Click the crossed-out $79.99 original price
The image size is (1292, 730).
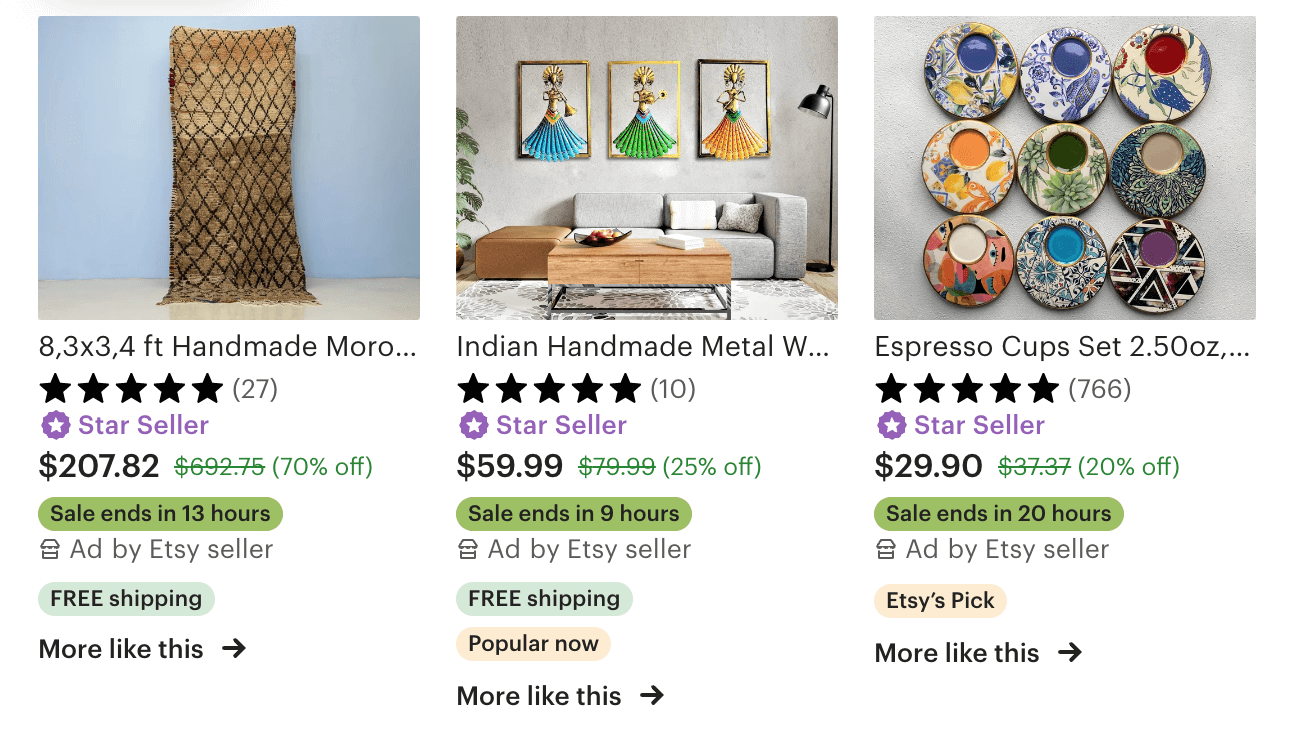pos(617,466)
